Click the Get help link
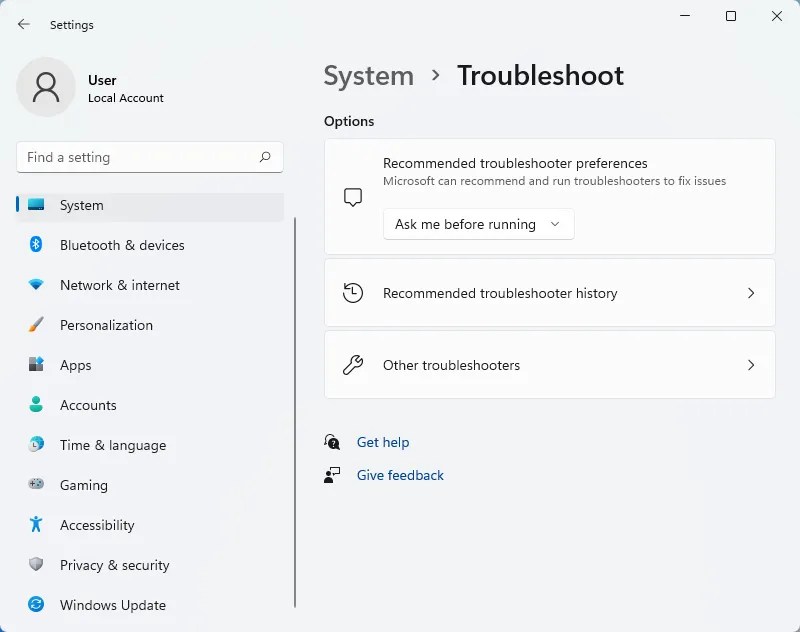The width and height of the screenshot is (800, 632). [383, 442]
